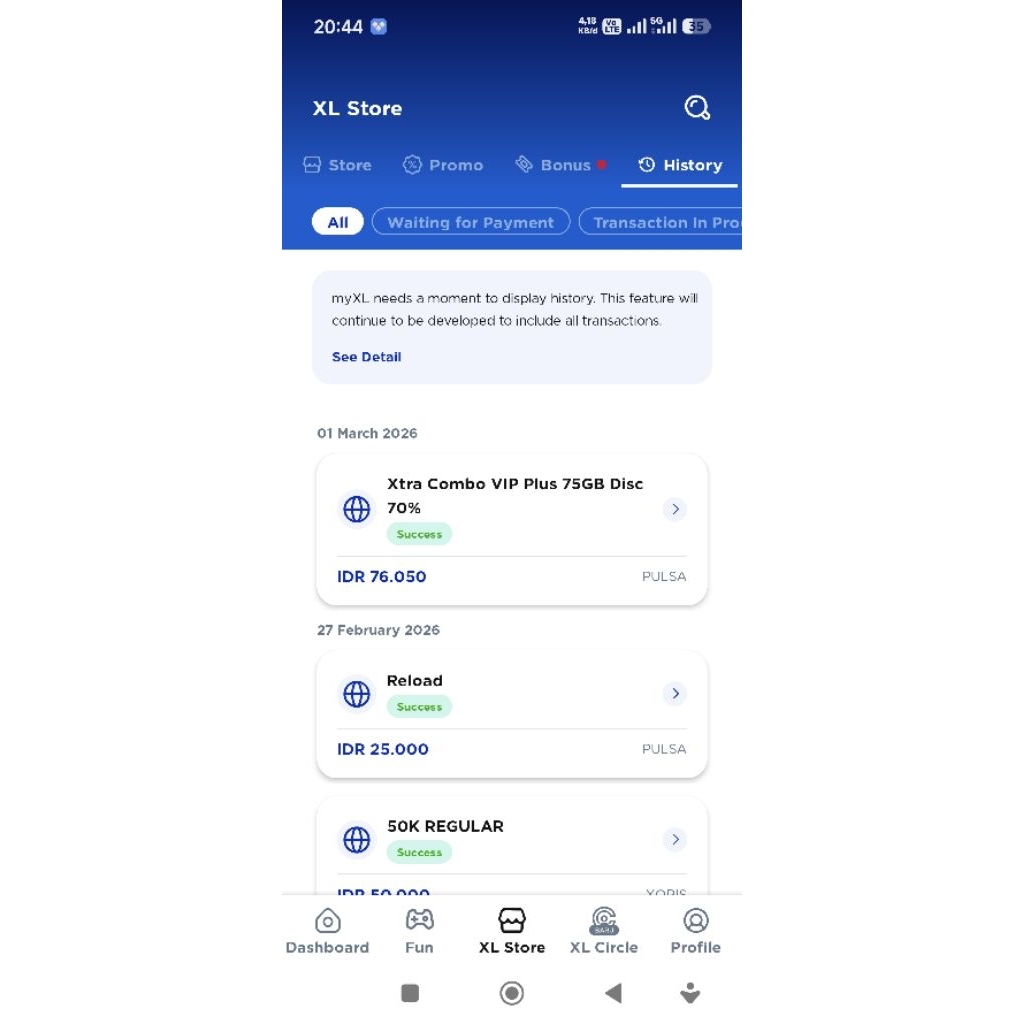Select the Transaction In Progress filter chip

pyautogui.click(x=660, y=222)
